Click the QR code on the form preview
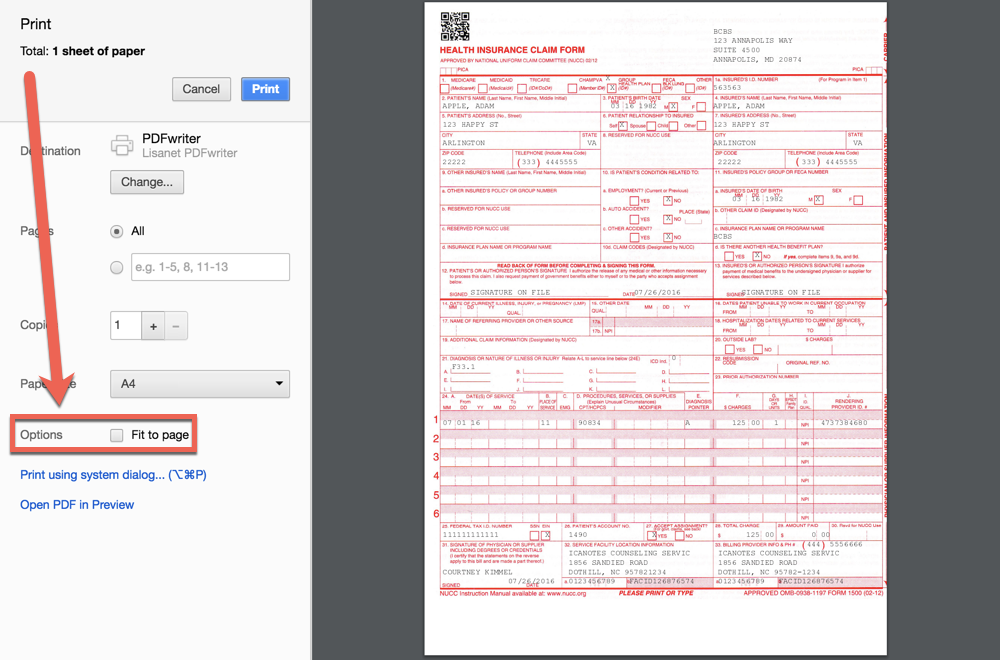1000x660 pixels. pyautogui.click(x=455, y=26)
